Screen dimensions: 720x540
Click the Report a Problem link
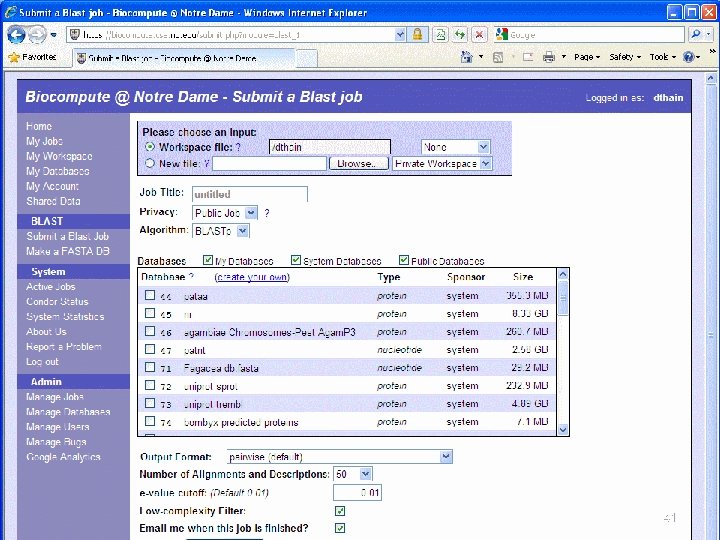tap(64, 347)
